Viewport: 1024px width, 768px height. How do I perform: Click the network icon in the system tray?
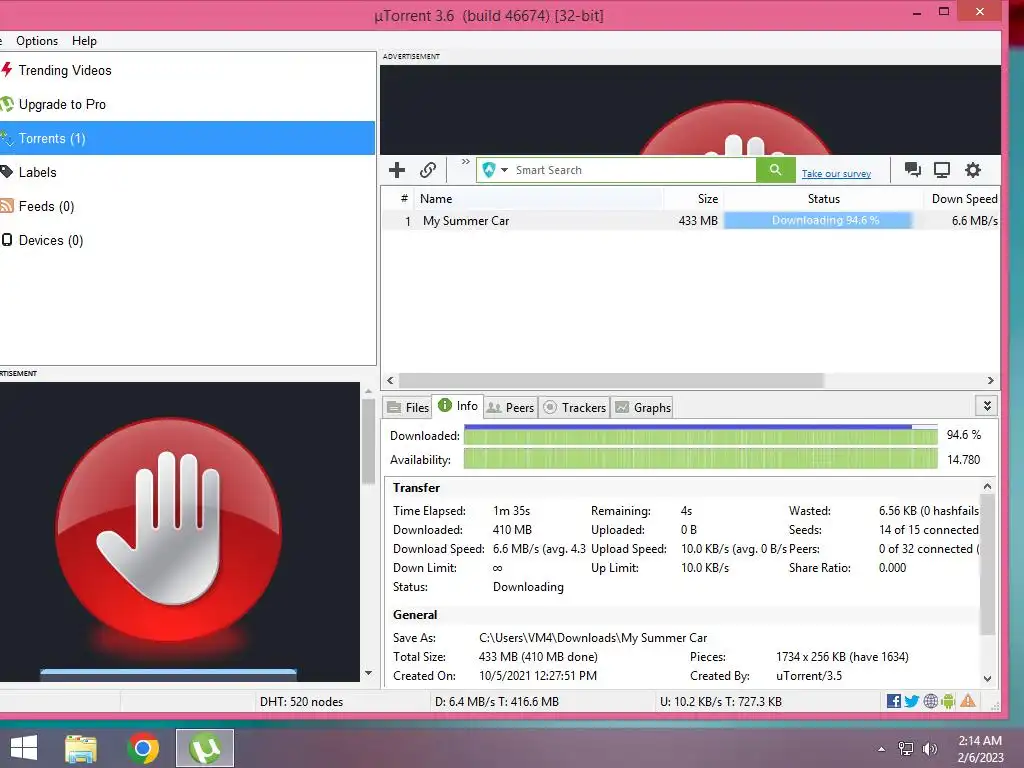click(x=906, y=749)
